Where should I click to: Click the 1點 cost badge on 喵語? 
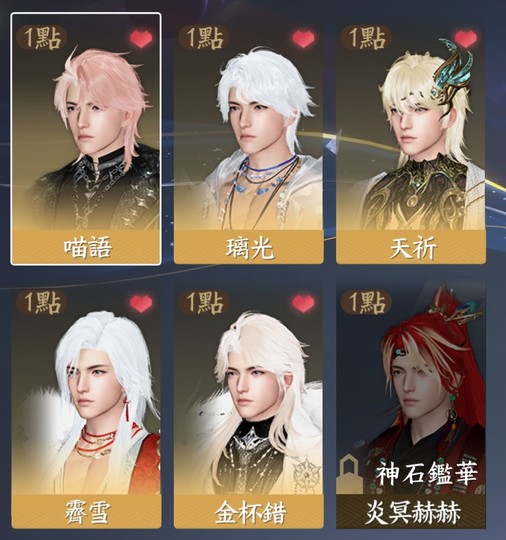coord(42,38)
